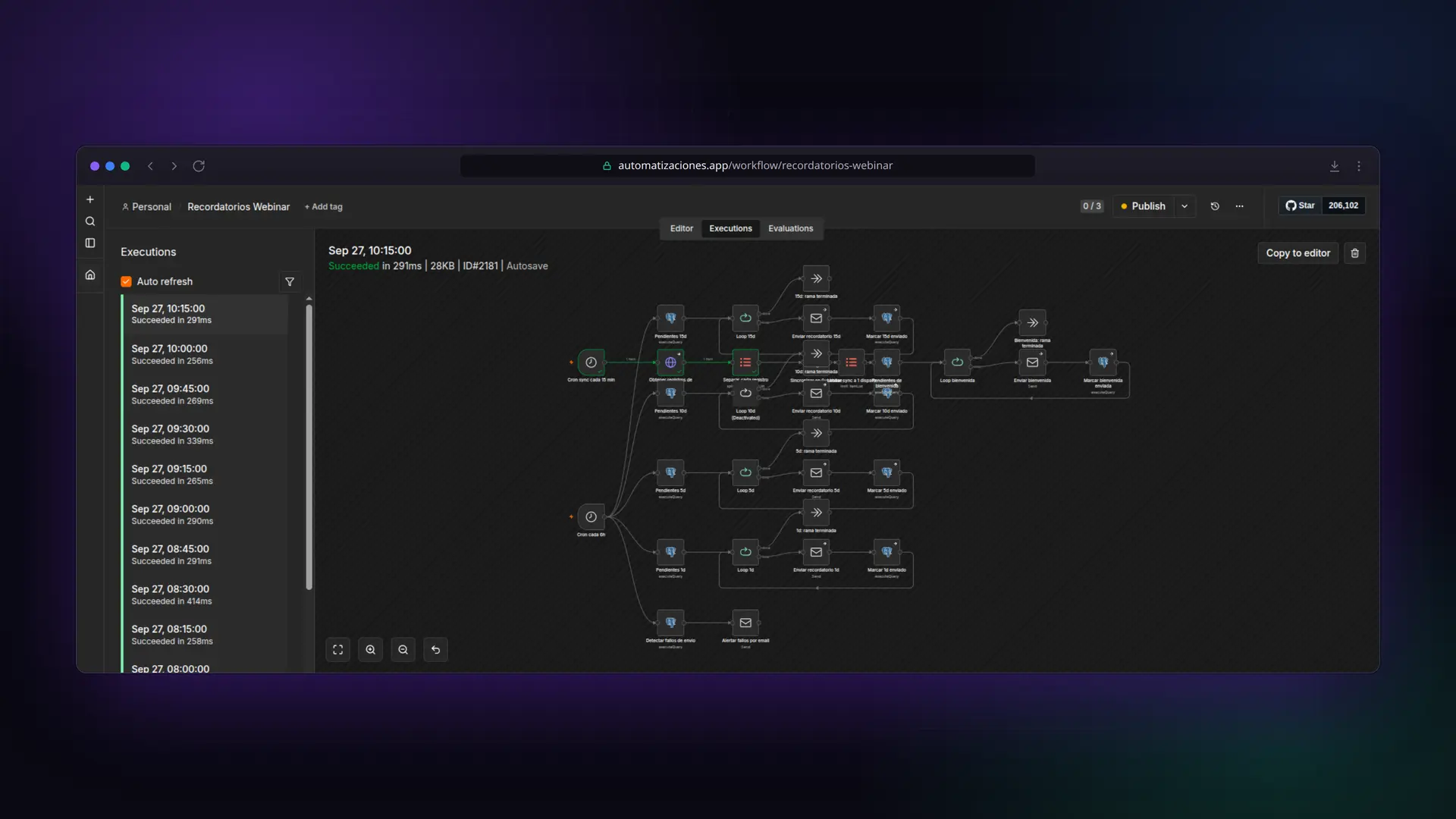The image size is (1456, 819).
Task: Select the 'Enviar recordatorio 5d' email node
Action: [x=816, y=472]
